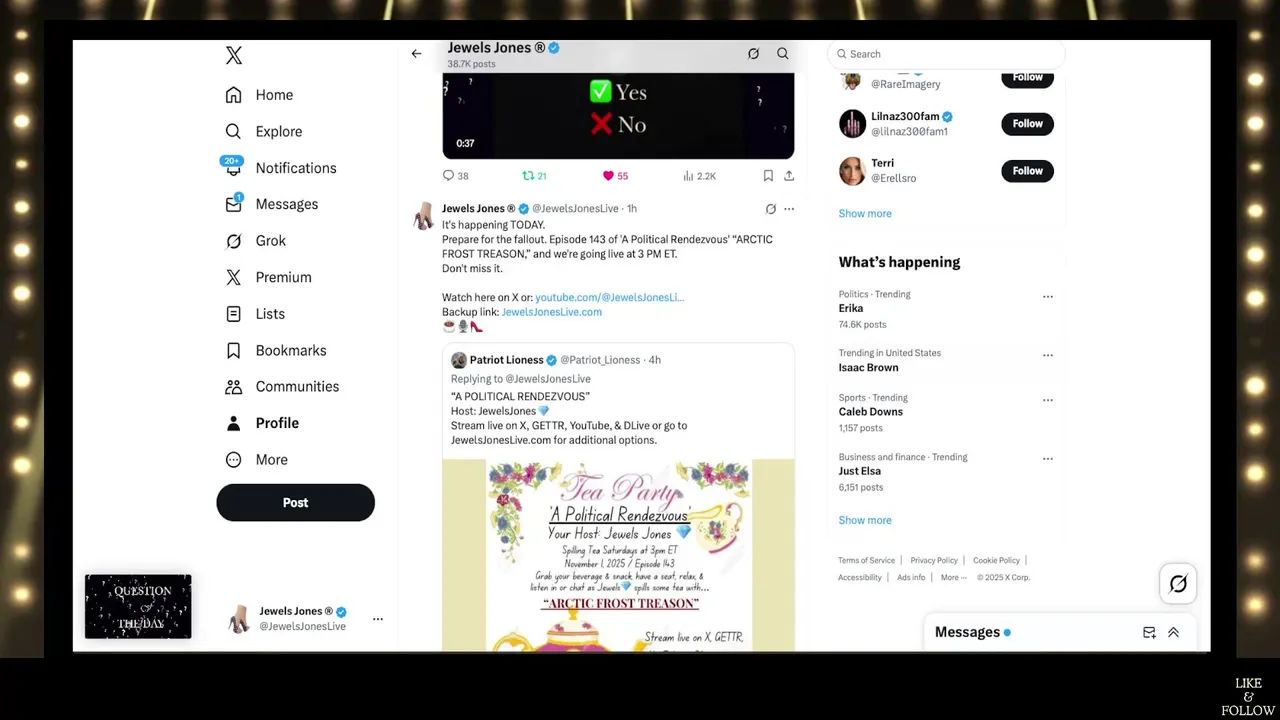Open the Erika trending topic
The height and width of the screenshot is (720, 1280).
point(850,308)
